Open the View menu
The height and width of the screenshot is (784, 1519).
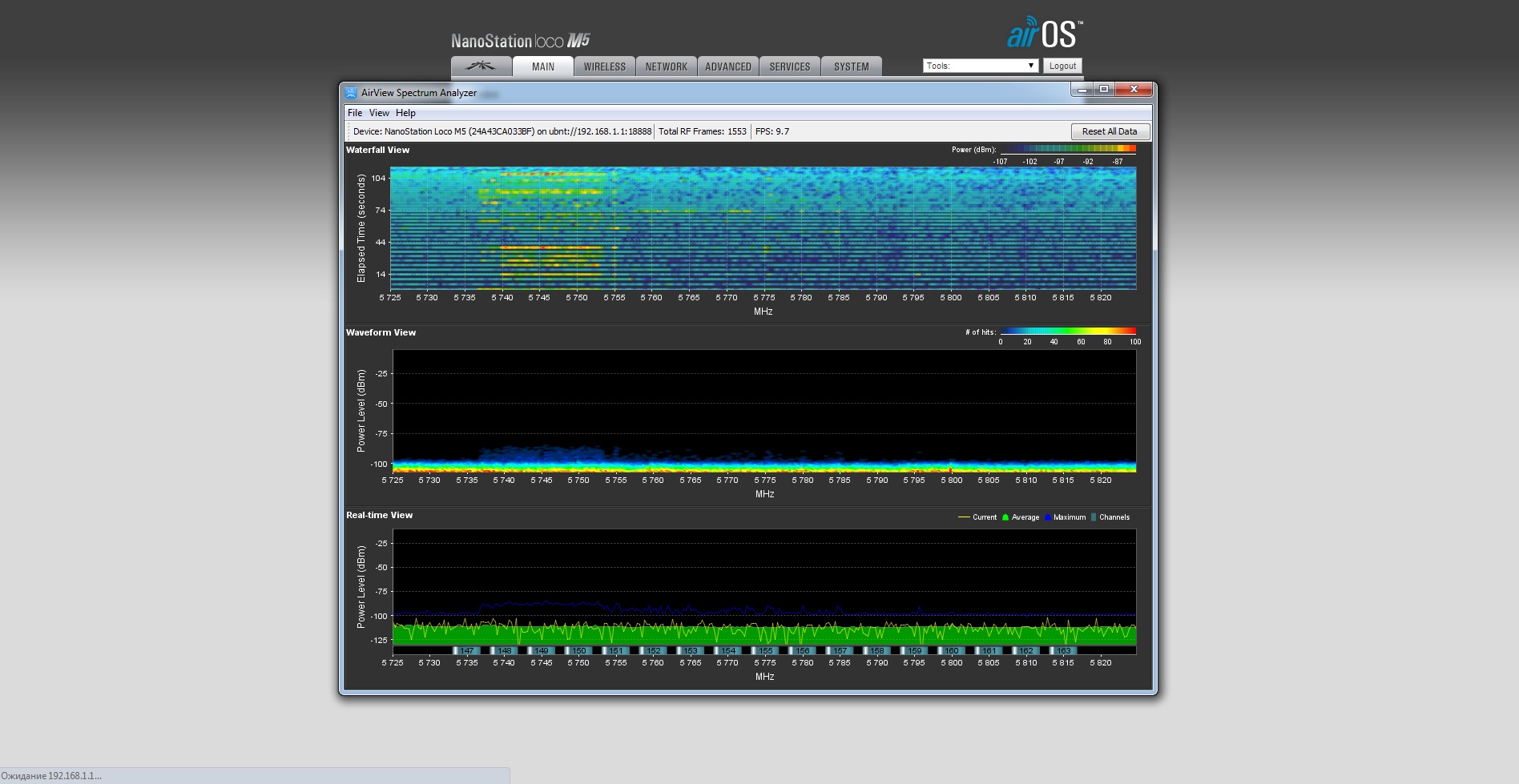(x=379, y=113)
